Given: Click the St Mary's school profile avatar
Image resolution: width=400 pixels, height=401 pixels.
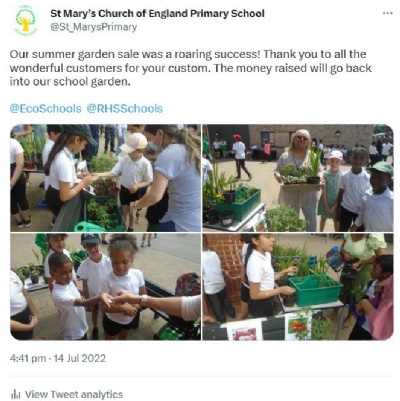Looking at the screenshot, I should tap(26, 21).
